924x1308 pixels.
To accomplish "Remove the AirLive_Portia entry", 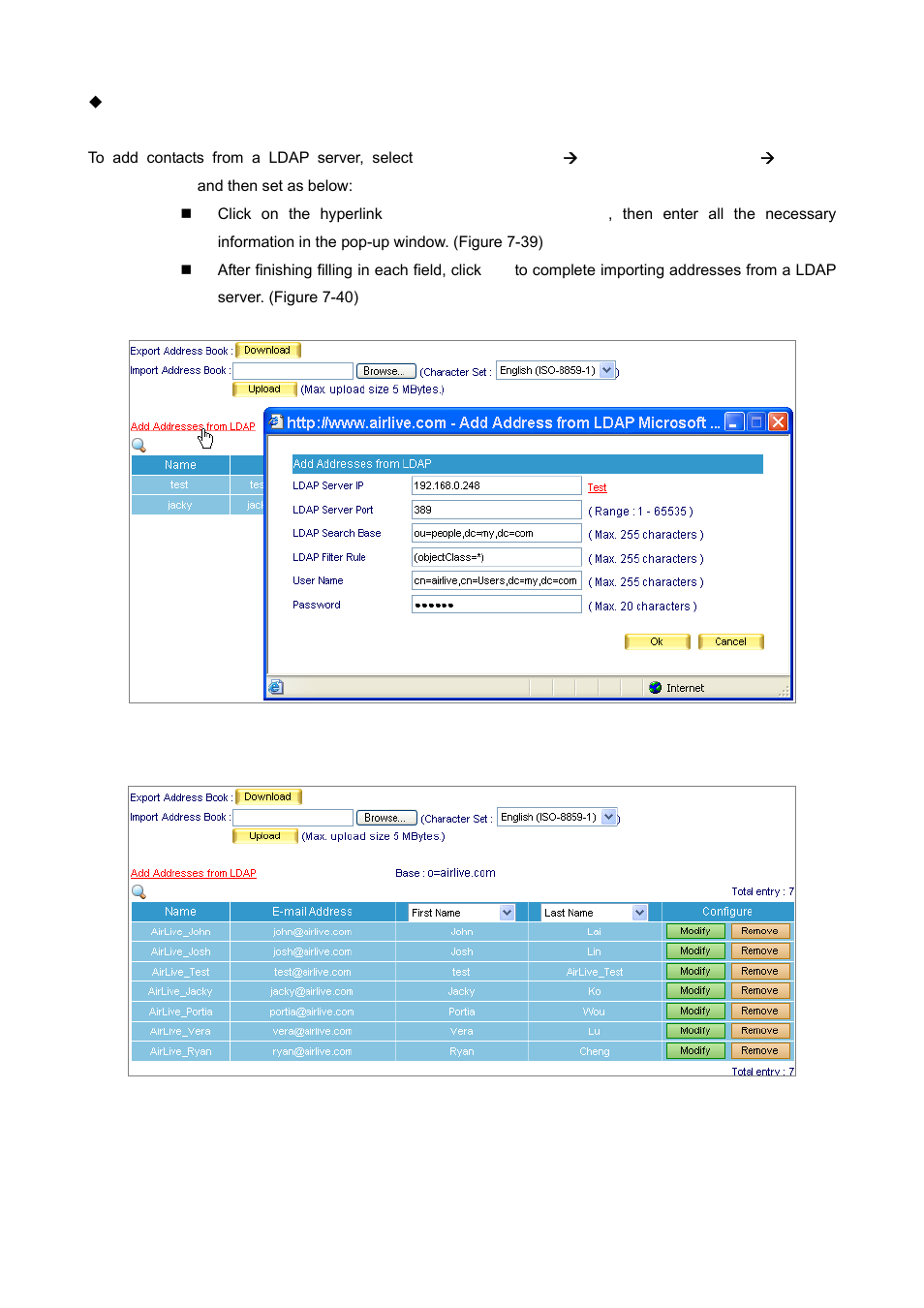I will point(760,1011).
